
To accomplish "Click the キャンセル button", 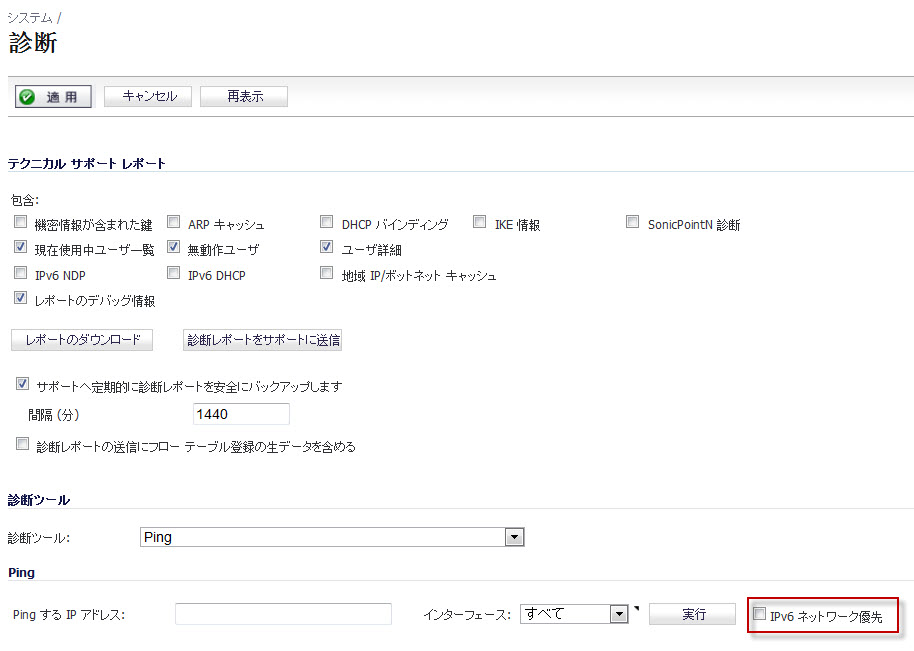I will point(148,96).
